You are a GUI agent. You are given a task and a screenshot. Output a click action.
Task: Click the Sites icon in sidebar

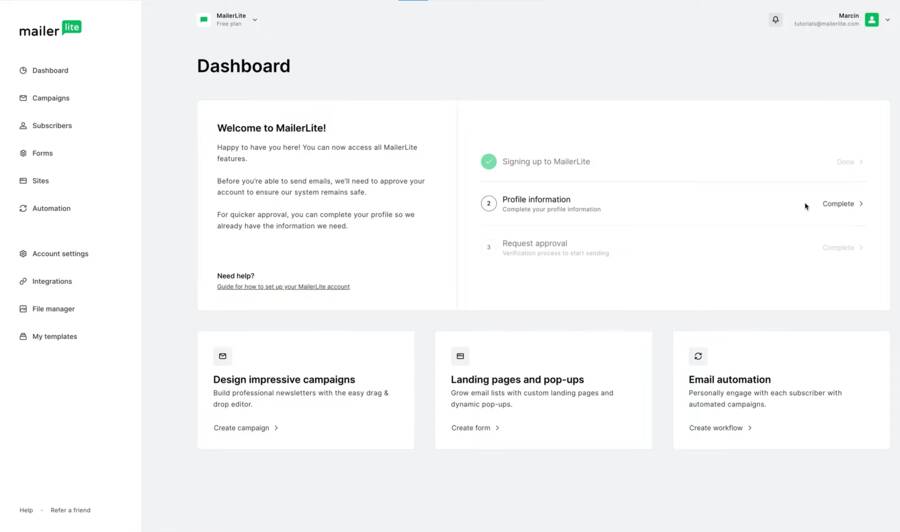[23, 181]
